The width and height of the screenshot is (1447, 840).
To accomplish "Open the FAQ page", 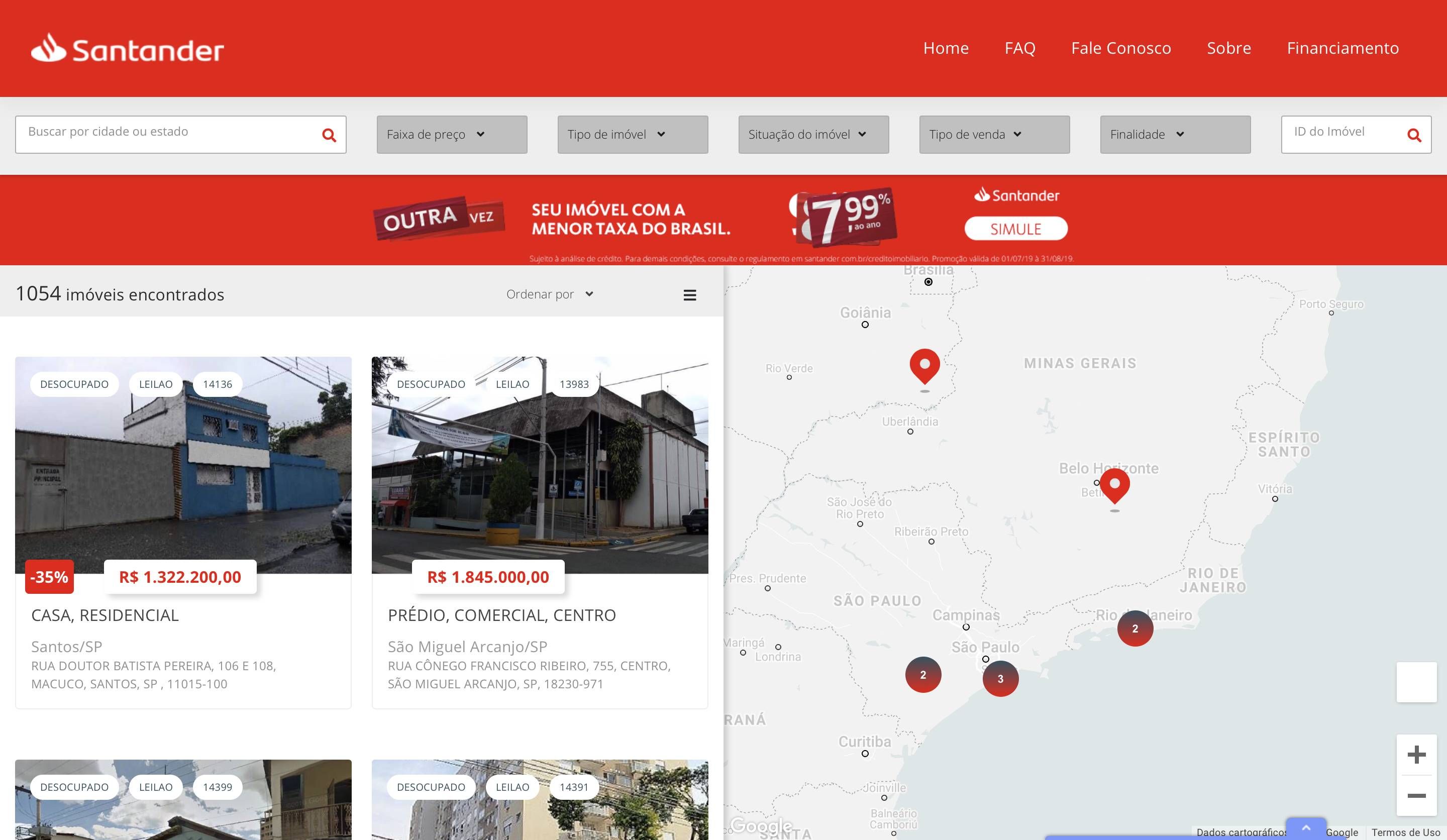I will click(x=1020, y=48).
